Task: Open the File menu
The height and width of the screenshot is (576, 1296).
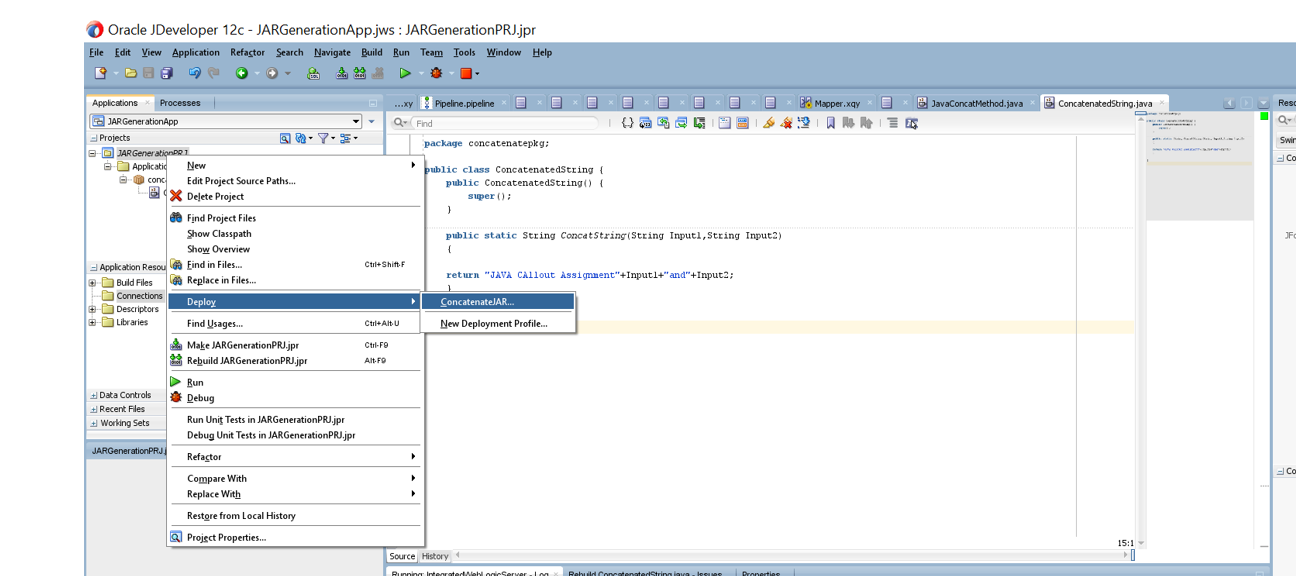Action: [96, 52]
